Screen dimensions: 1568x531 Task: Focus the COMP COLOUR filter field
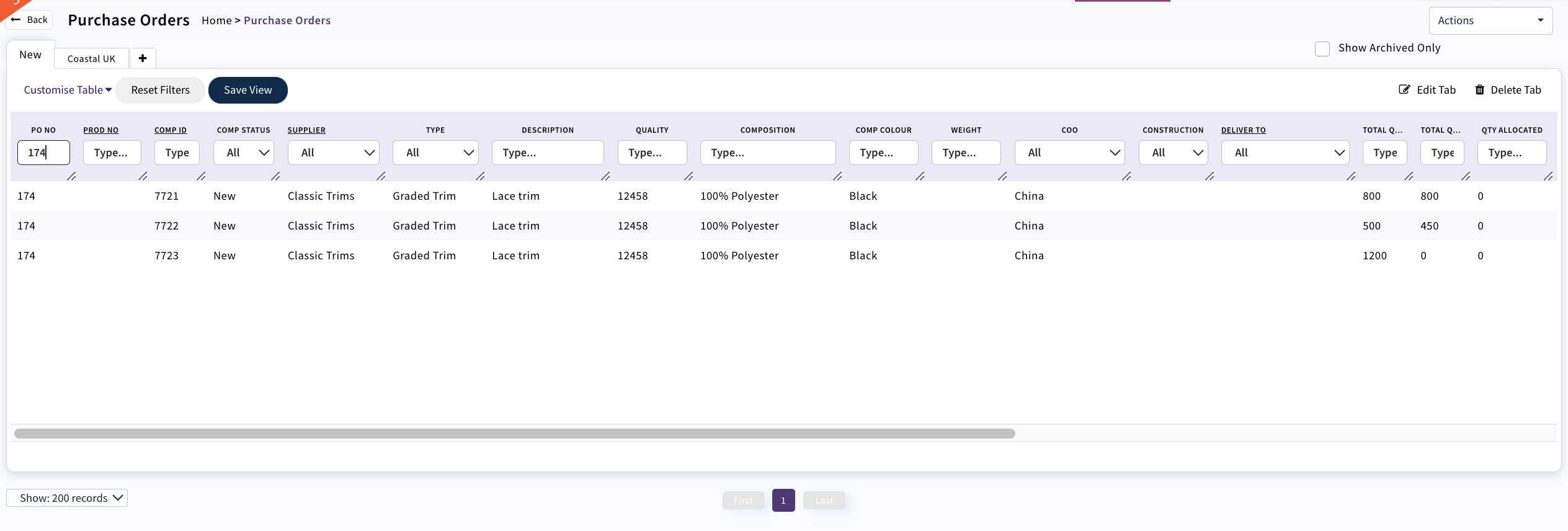tap(884, 153)
